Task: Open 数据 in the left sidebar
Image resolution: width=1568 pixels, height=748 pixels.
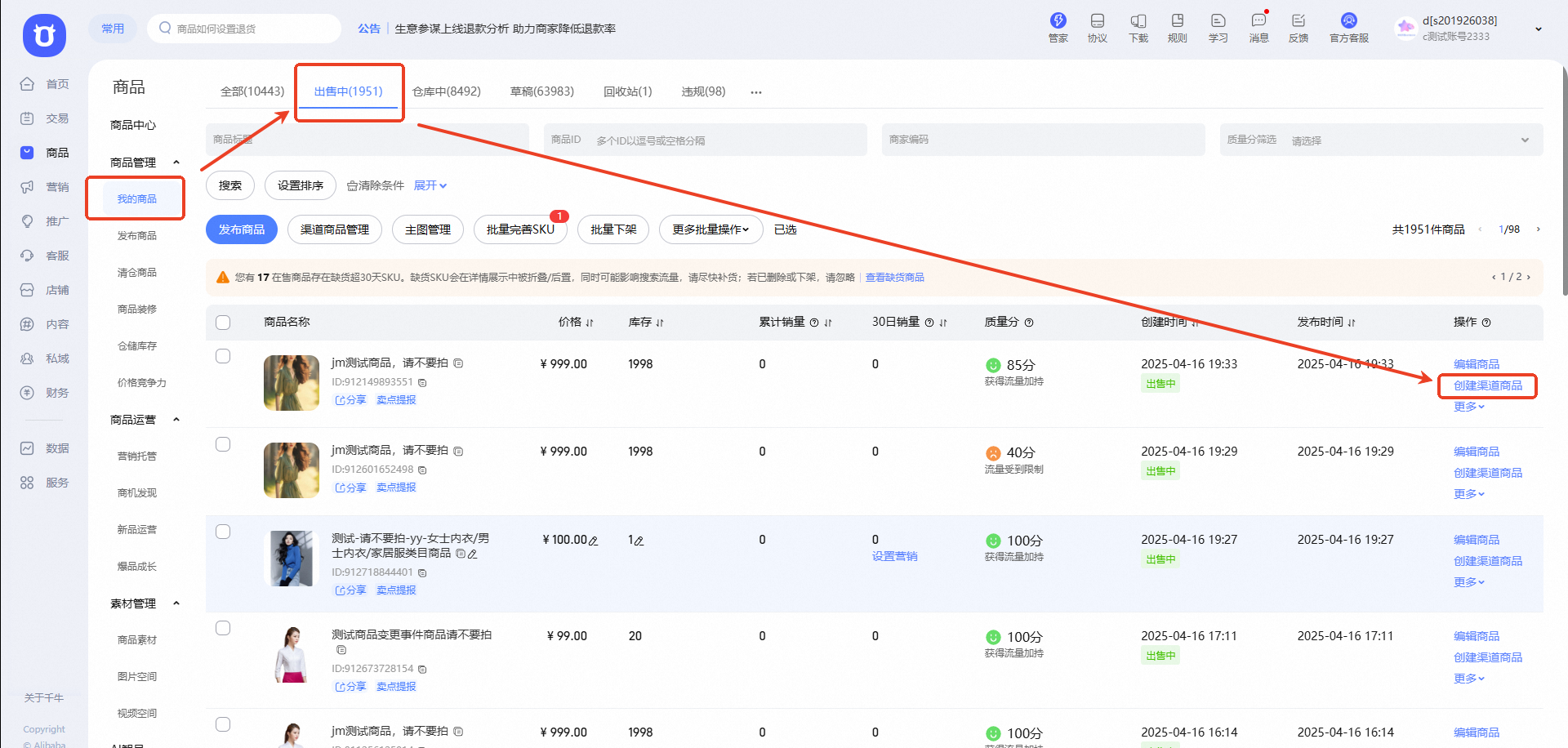Action: pyautogui.click(x=45, y=448)
